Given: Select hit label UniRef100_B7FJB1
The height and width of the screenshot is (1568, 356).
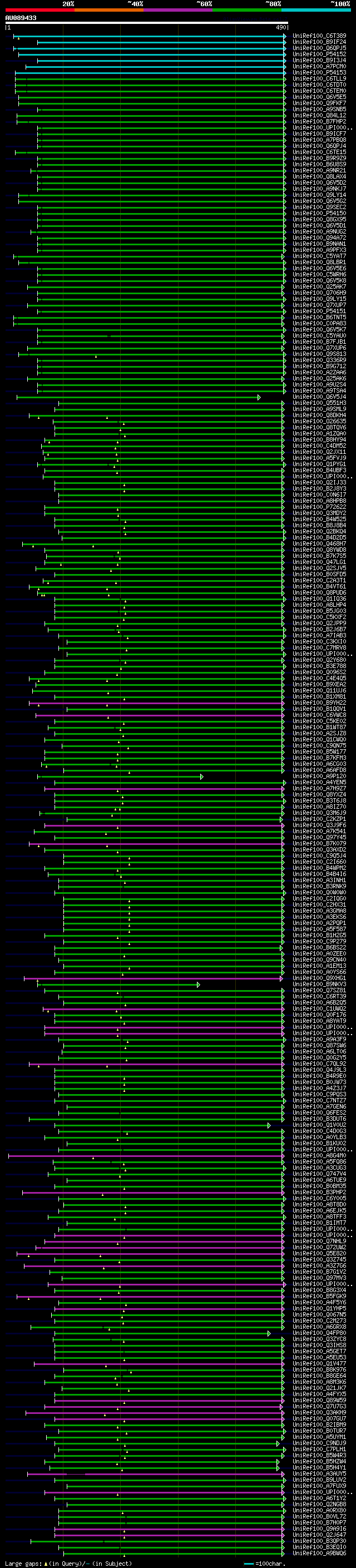Looking at the screenshot, I should tap(319, 342).
